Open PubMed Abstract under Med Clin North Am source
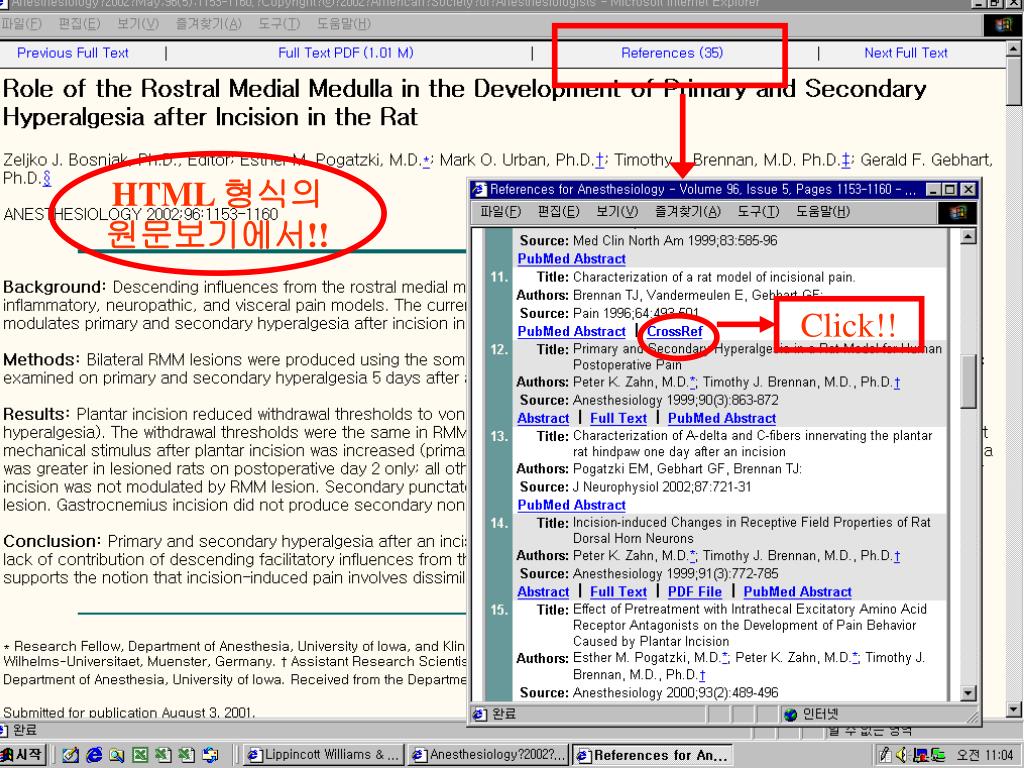Image resolution: width=1024 pixels, height=768 pixels. [571, 259]
